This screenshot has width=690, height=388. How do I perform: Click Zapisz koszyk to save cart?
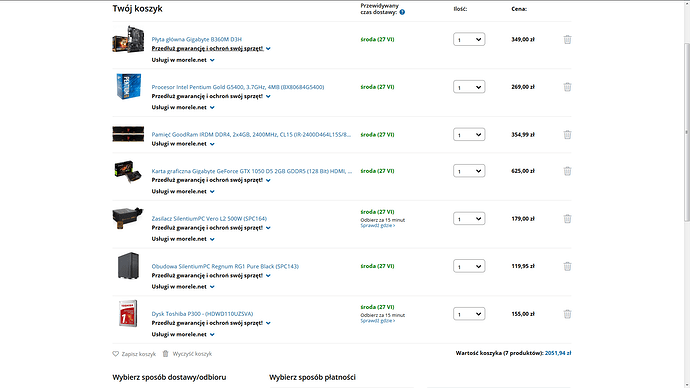pos(139,354)
